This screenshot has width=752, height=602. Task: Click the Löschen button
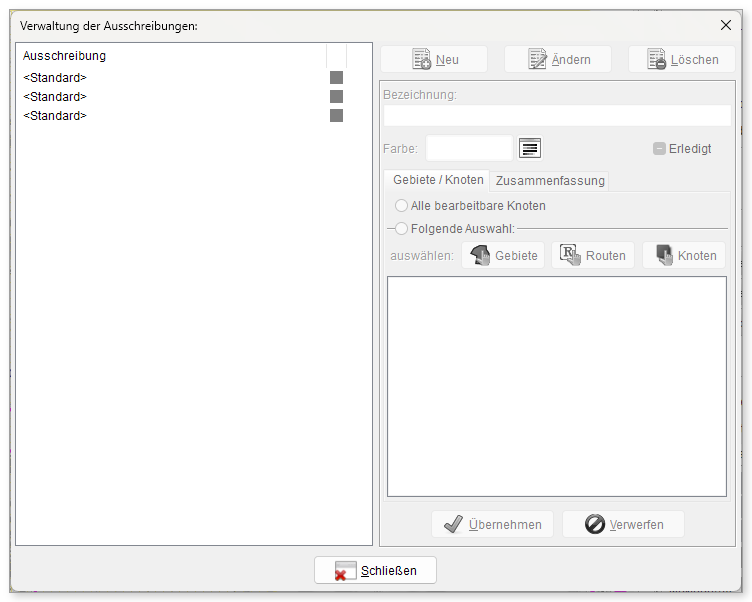click(x=682, y=59)
